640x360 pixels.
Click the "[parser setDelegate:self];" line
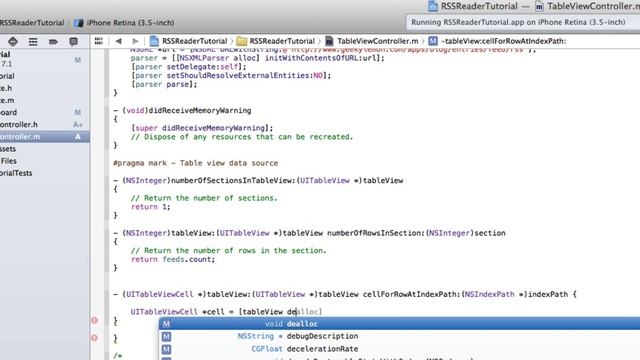pyautogui.click(x=189, y=67)
